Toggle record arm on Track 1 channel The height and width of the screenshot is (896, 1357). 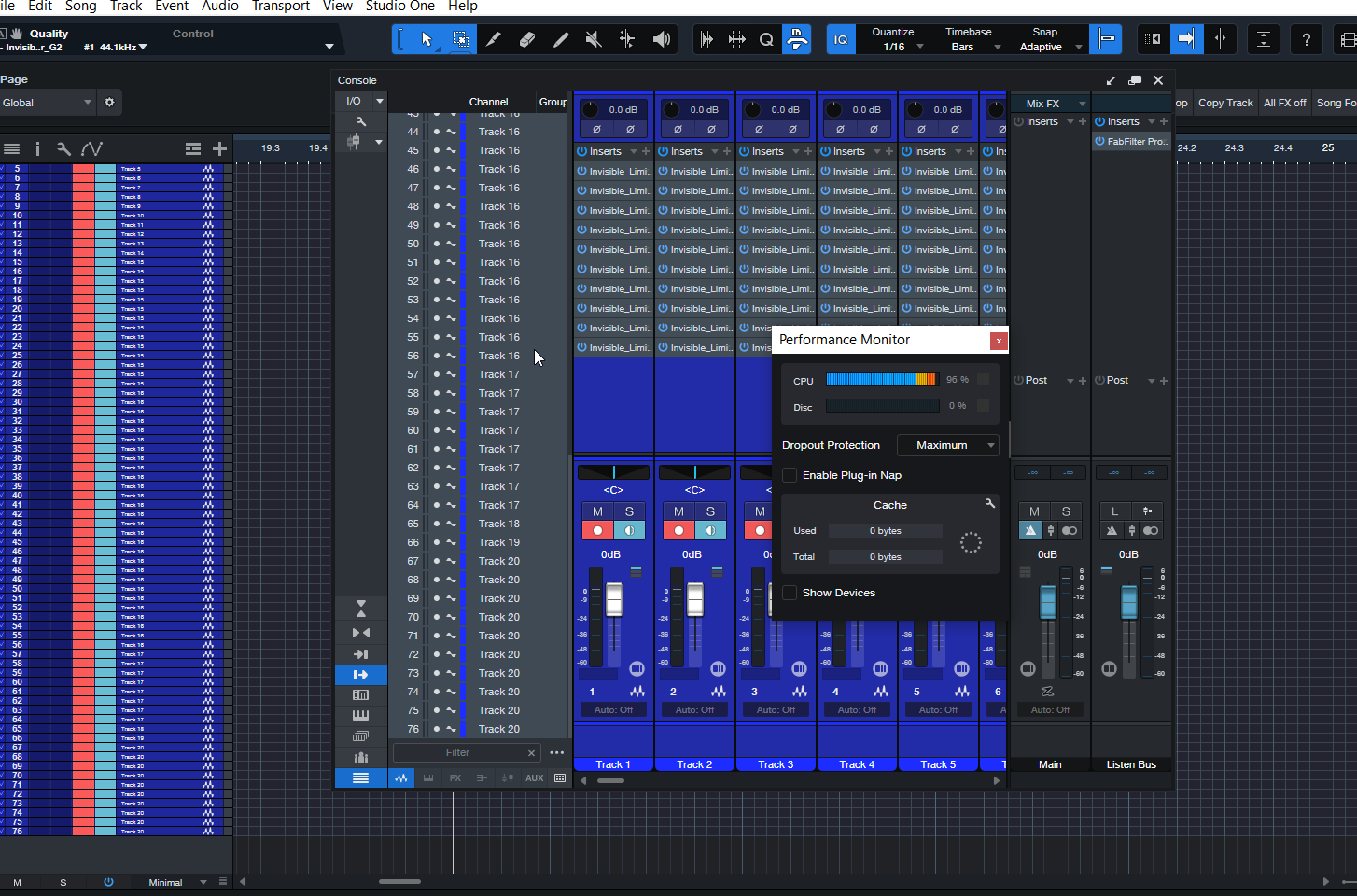(597, 530)
